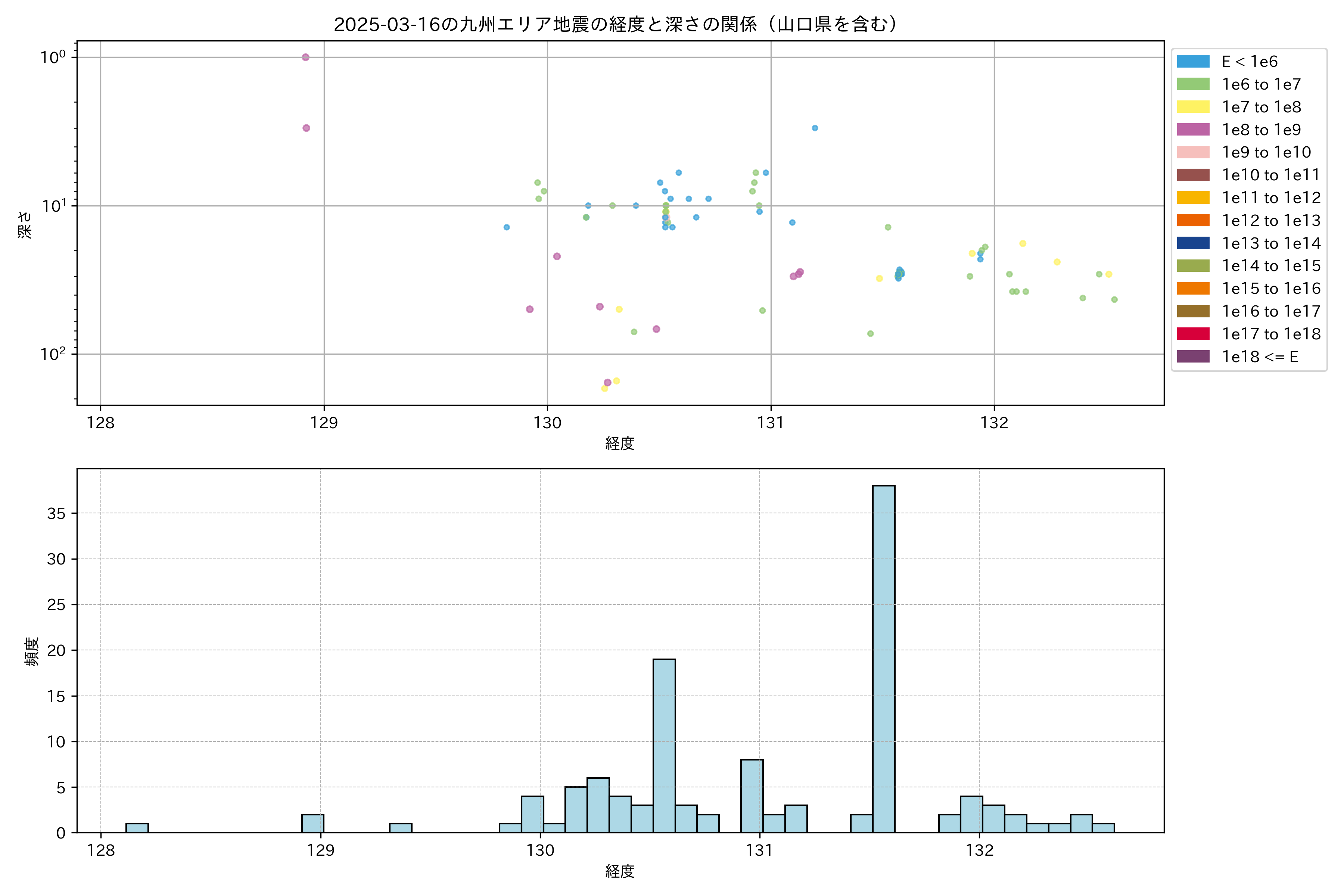Viewport: 1344px width, 896px height.
Task: Click the 経度 x-axis label under scatter plot
Action: (619, 443)
